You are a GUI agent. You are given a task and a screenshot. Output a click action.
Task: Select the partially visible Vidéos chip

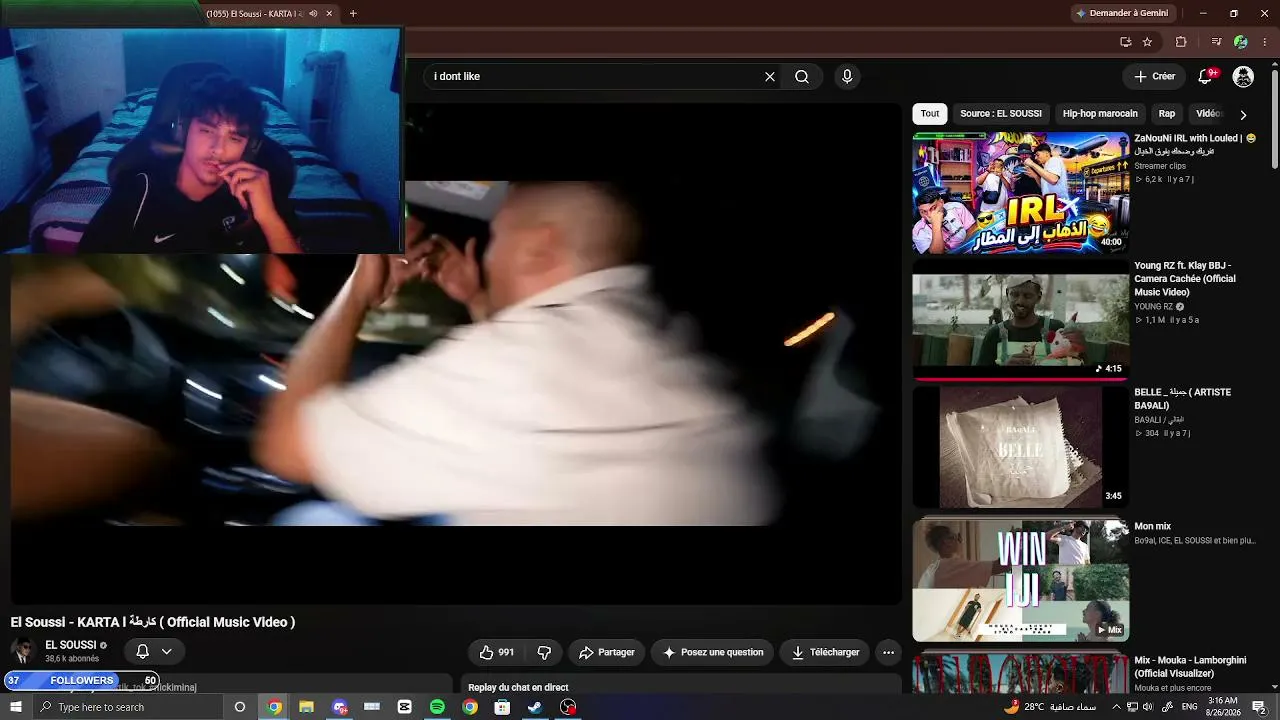[1209, 114]
